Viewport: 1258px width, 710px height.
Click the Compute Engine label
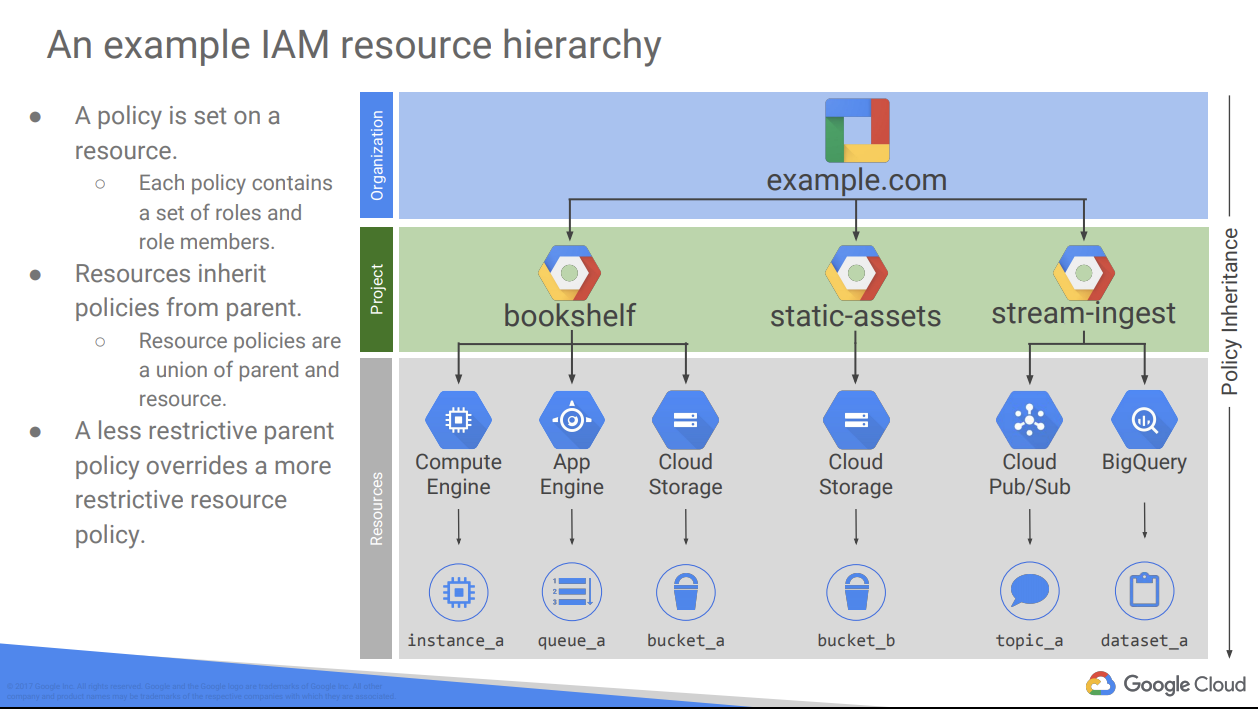click(458, 475)
